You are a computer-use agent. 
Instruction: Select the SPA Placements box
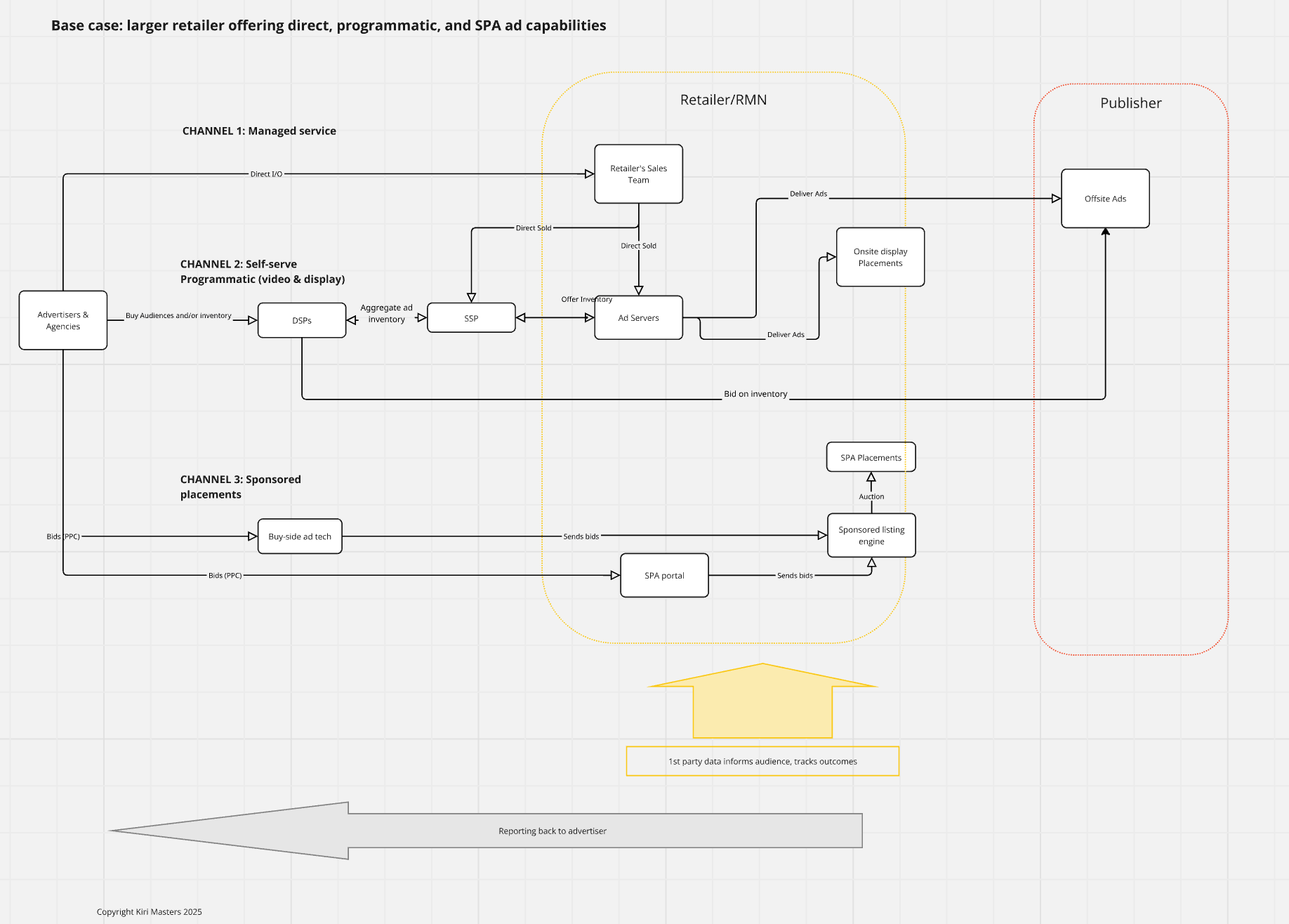coord(871,457)
